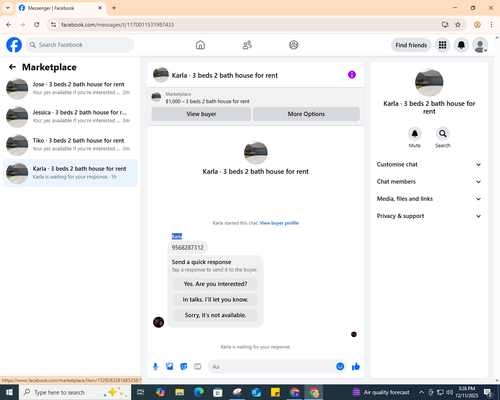Open the taskbar clock showing 3:26 PM

coord(466,392)
